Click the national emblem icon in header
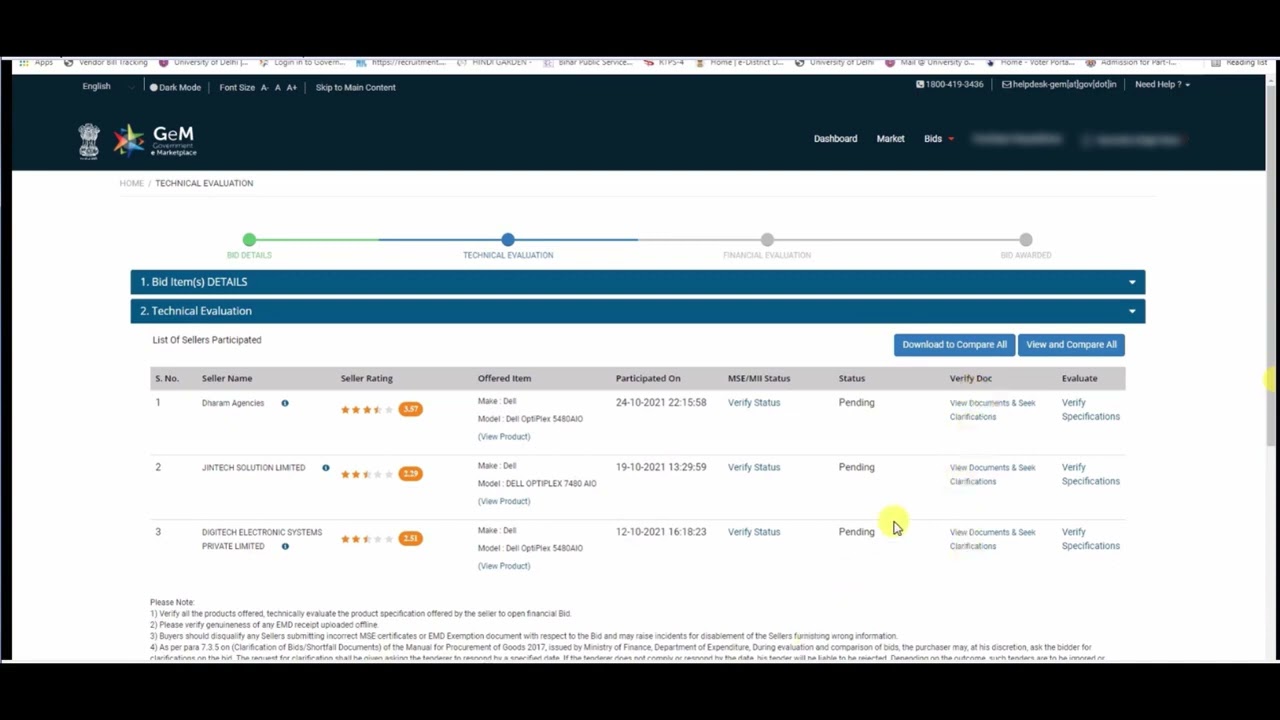Viewport: 1280px width, 720px height. coord(90,141)
